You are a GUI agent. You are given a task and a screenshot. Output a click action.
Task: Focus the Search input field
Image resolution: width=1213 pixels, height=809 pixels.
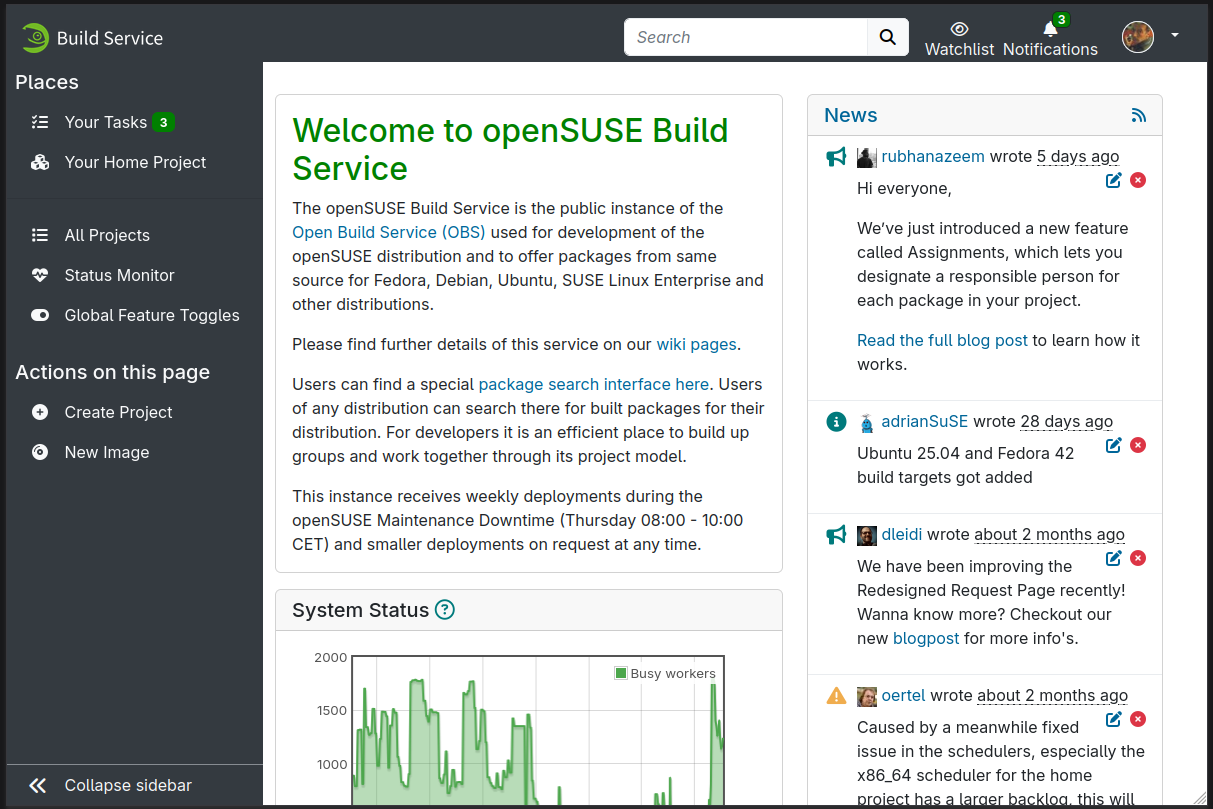745,37
